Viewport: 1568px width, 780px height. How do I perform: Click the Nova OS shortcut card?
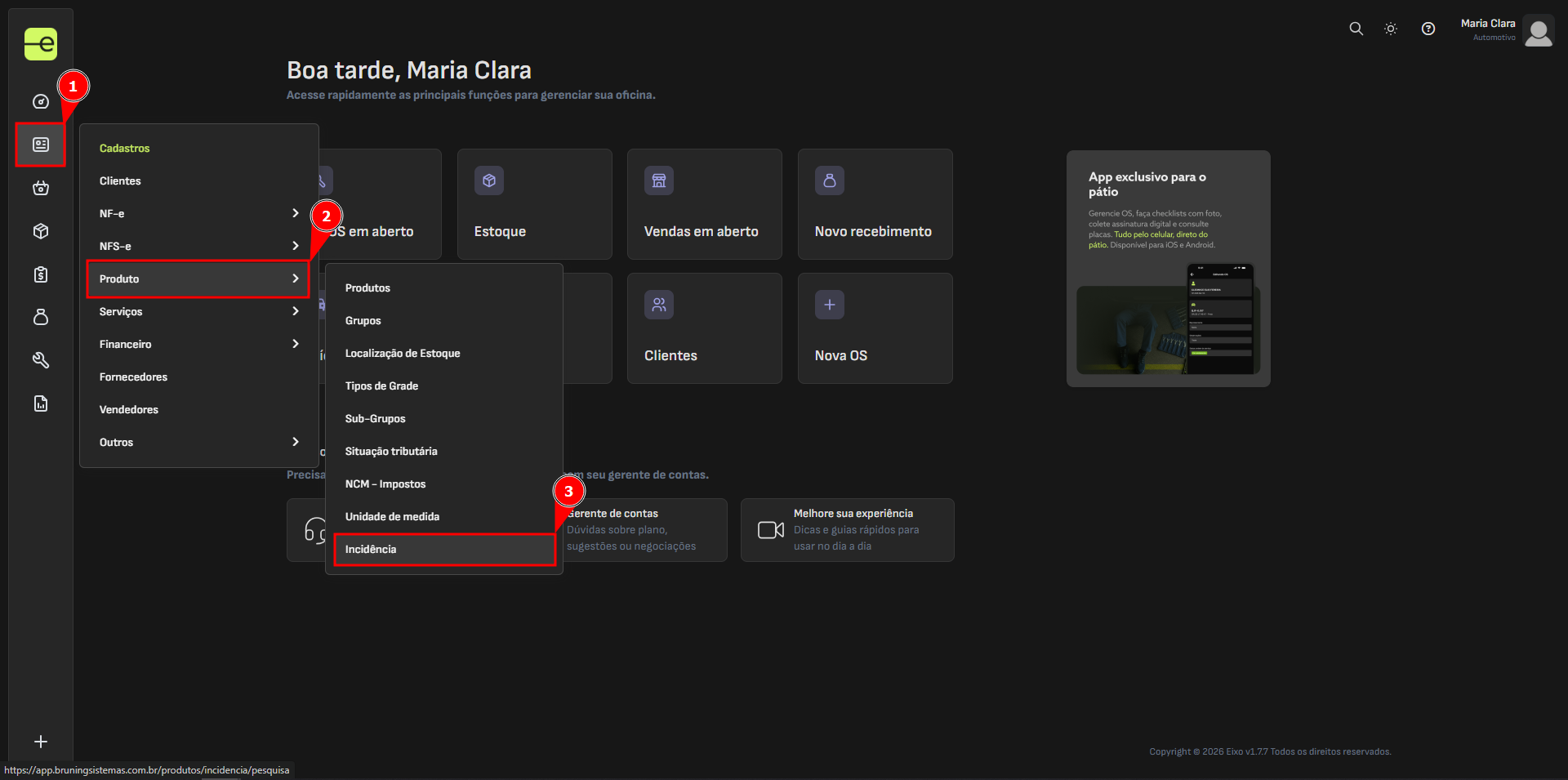pos(875,328)
